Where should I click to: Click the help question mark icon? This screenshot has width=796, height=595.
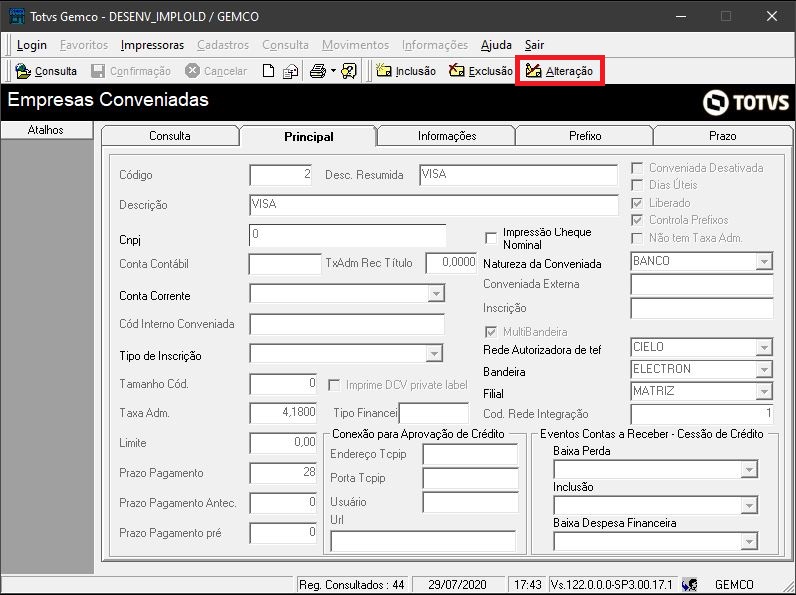(x=349, y=71)
